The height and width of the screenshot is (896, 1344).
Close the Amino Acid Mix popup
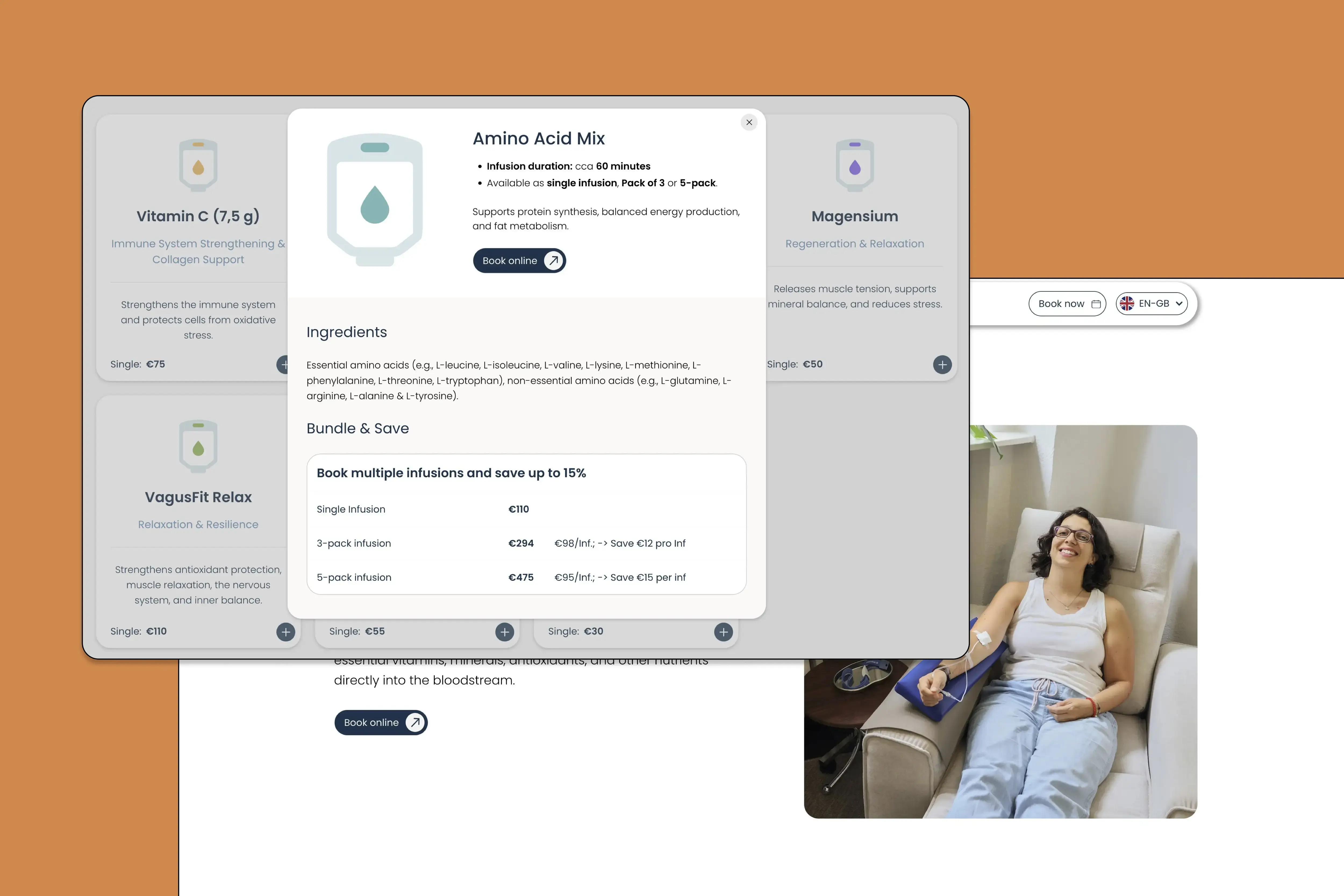pyautogui.click(x=749, y=122)
